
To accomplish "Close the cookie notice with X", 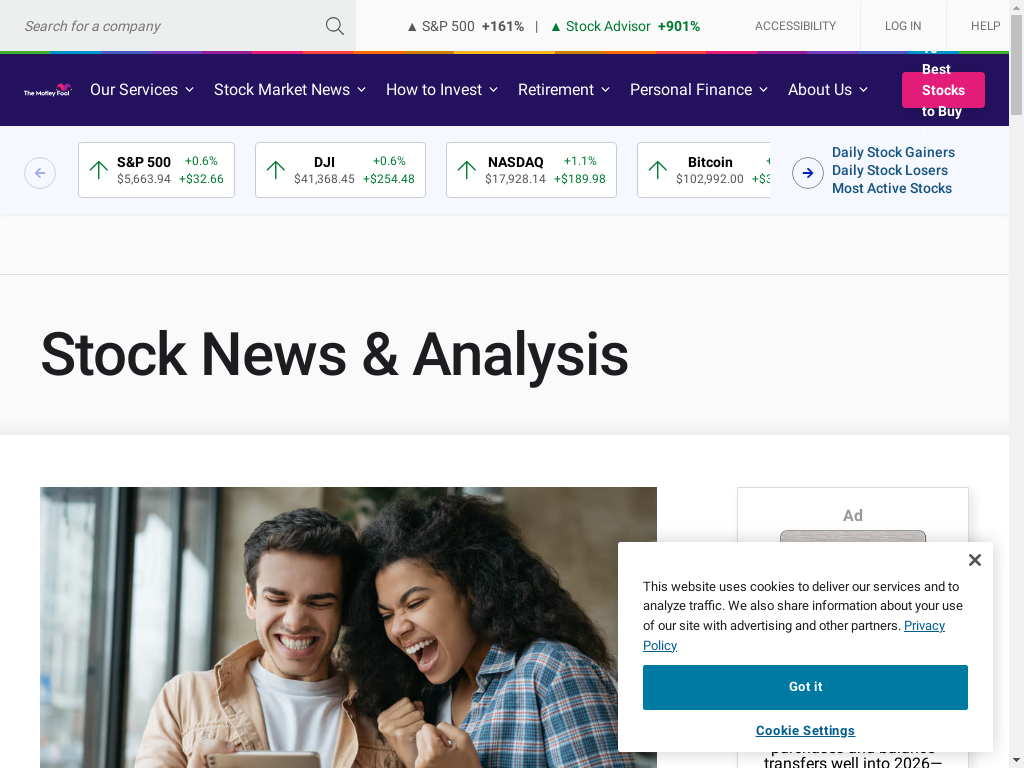I will 974,560.
